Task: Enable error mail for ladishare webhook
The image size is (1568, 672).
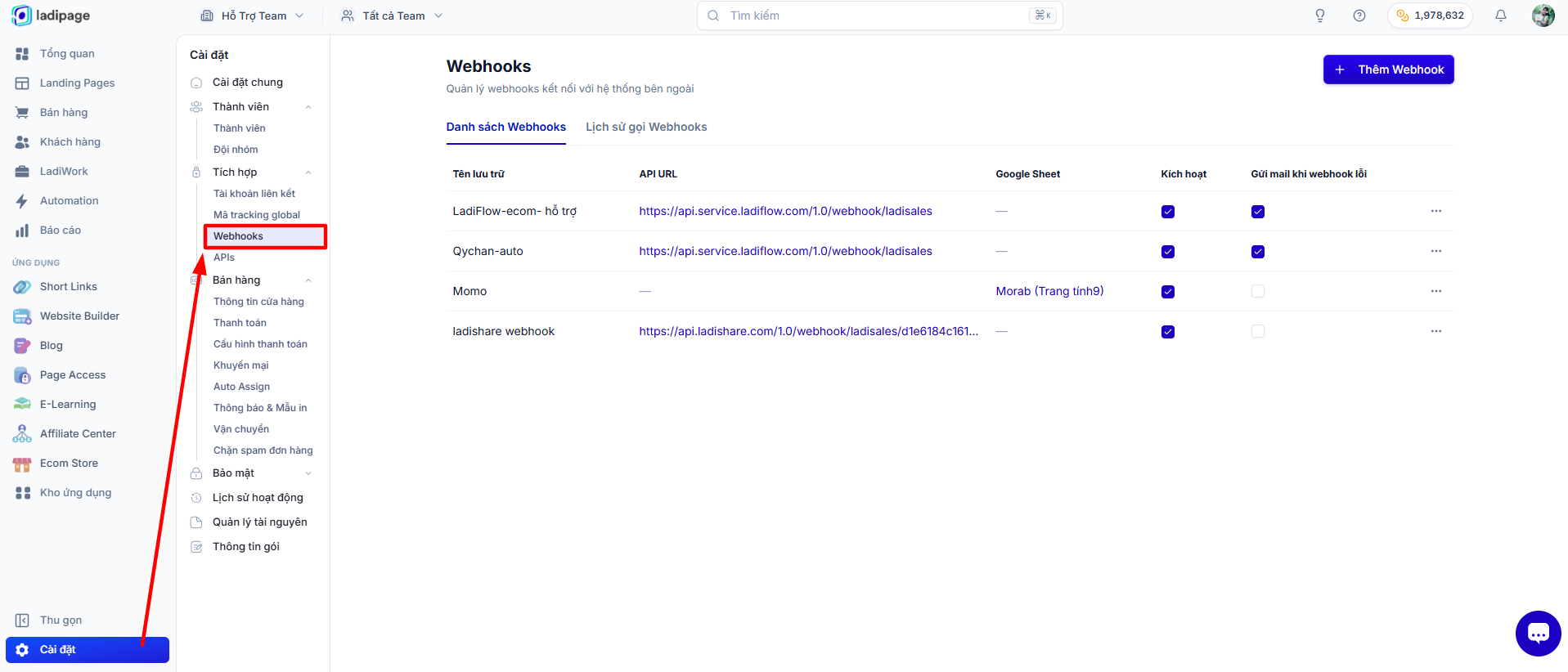Action: click(1258, 332)
